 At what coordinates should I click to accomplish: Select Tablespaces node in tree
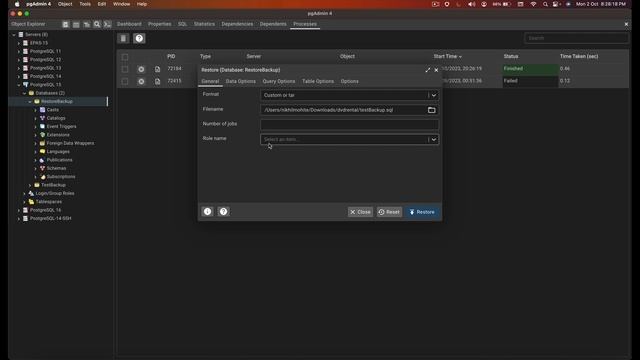point(49,202)
